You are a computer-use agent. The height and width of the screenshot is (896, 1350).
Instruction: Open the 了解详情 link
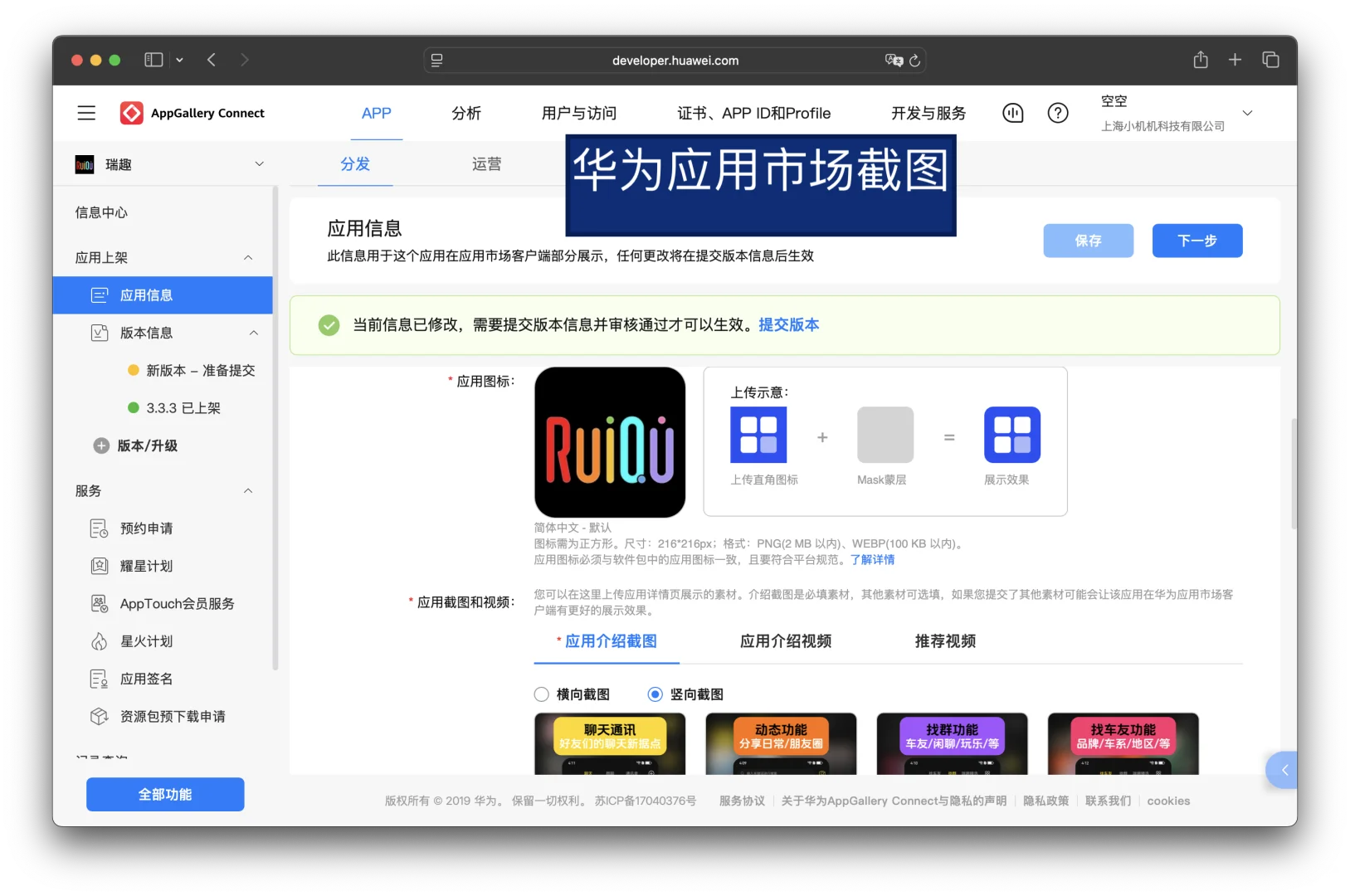[873, 560]
